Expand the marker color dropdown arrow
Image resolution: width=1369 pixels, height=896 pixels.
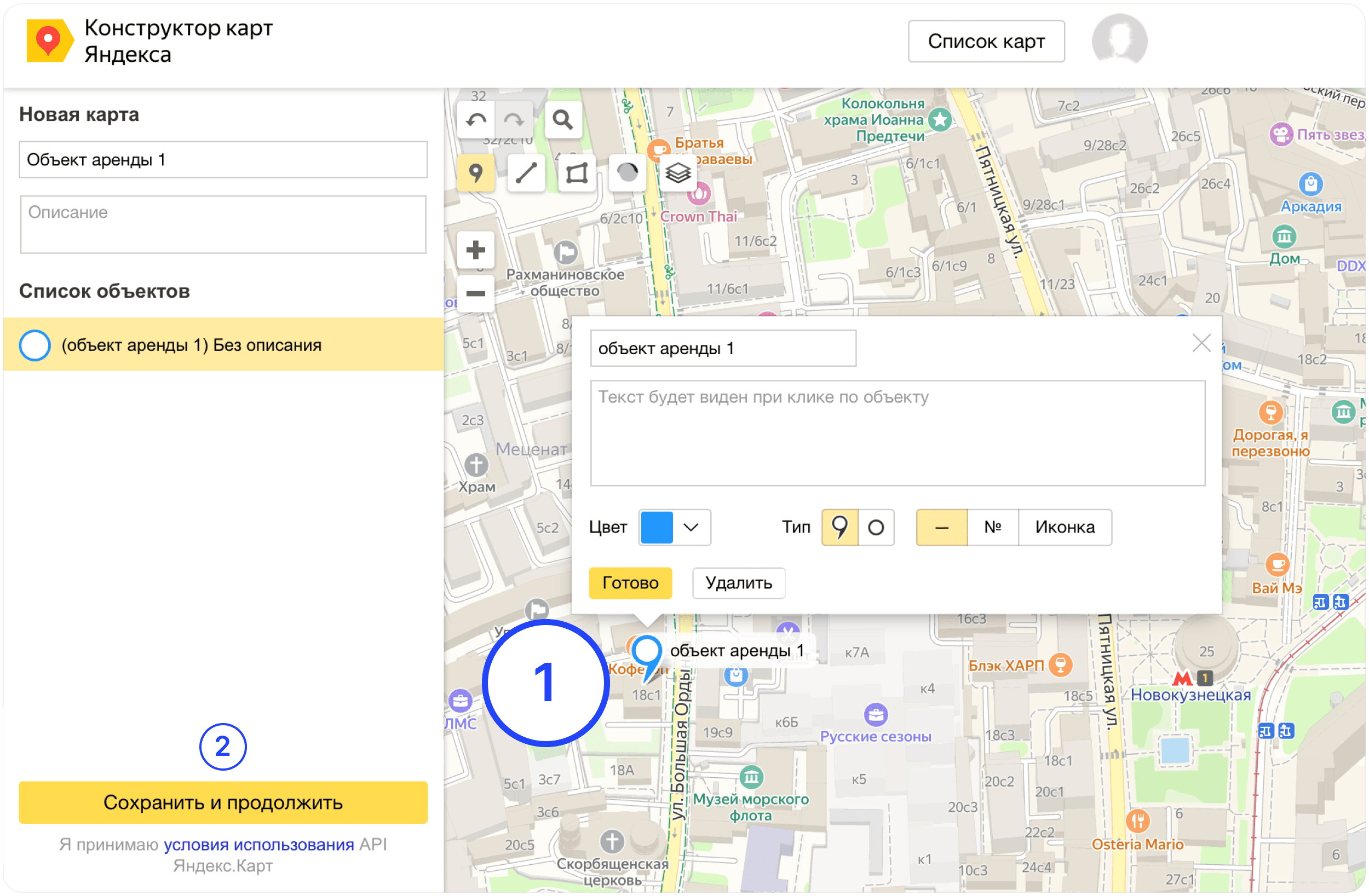click(x=692, y=527)
